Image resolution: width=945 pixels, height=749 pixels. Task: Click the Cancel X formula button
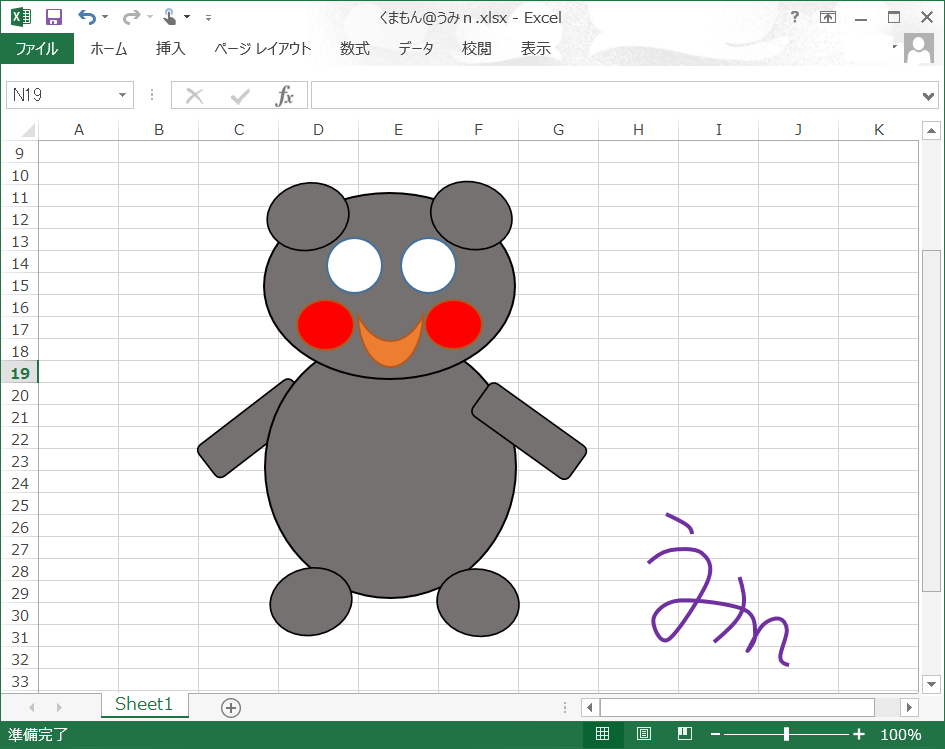tap(194, 95)
